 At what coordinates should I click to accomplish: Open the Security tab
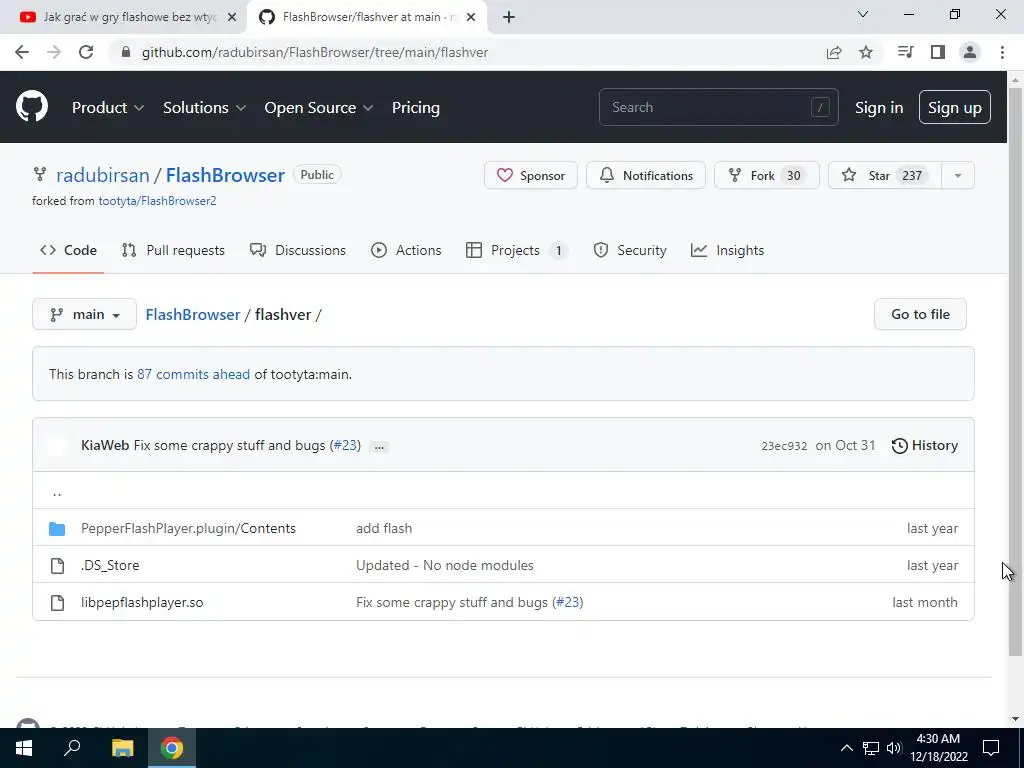pos(630,250)
